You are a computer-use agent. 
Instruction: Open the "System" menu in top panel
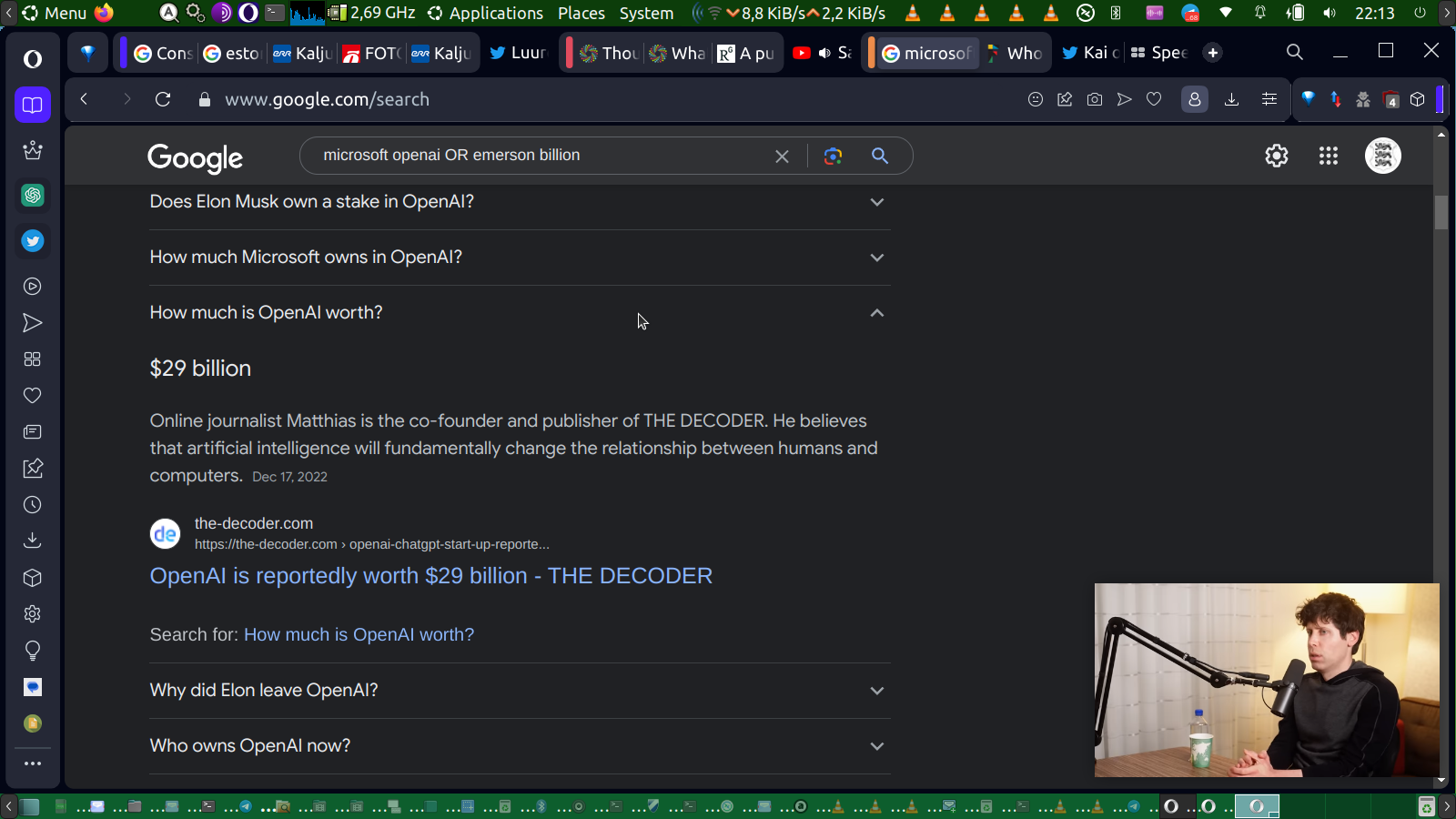click(647, 13)
